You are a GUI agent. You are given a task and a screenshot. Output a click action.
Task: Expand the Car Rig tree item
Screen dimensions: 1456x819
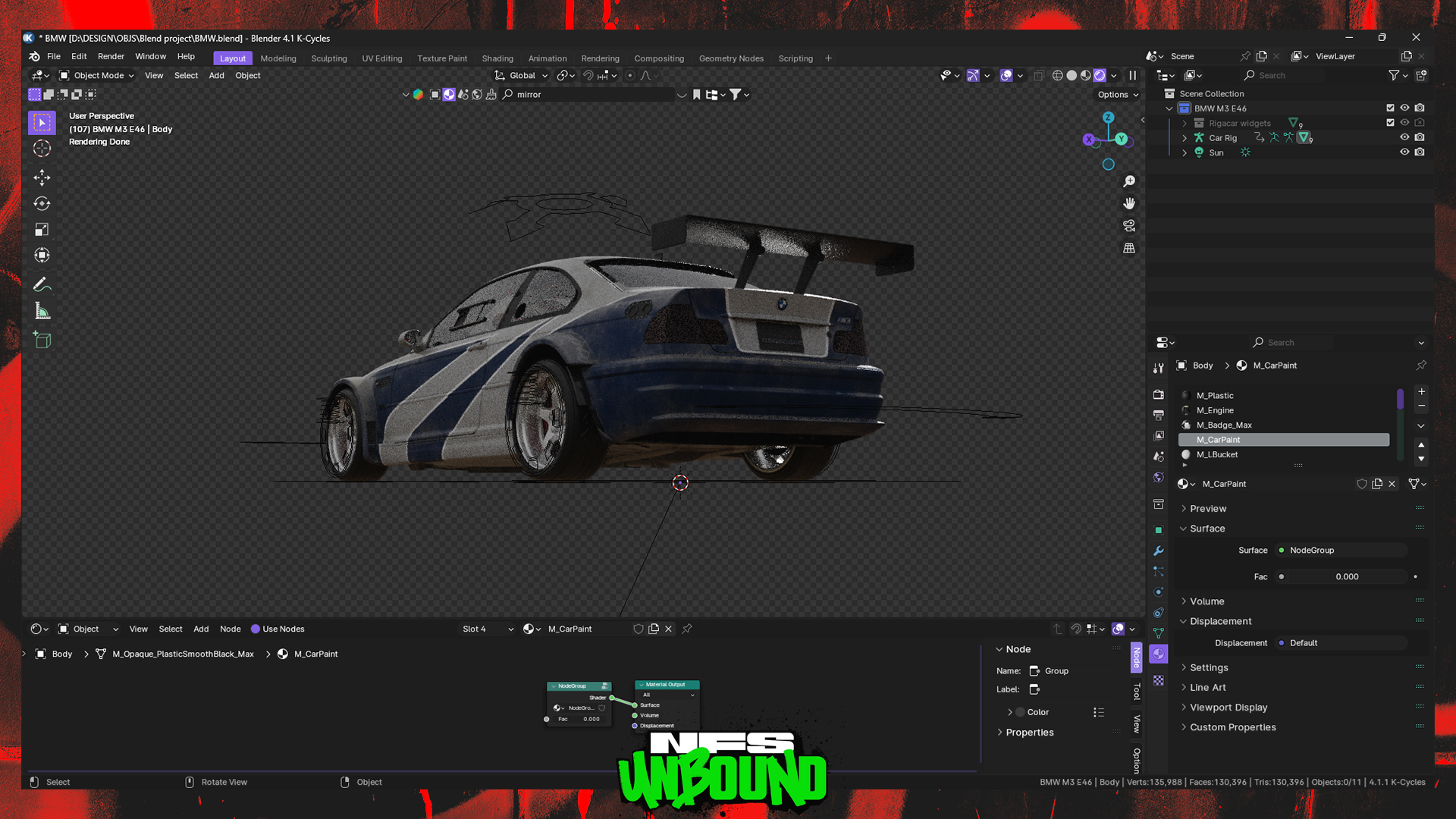(x=1185, y=138)
